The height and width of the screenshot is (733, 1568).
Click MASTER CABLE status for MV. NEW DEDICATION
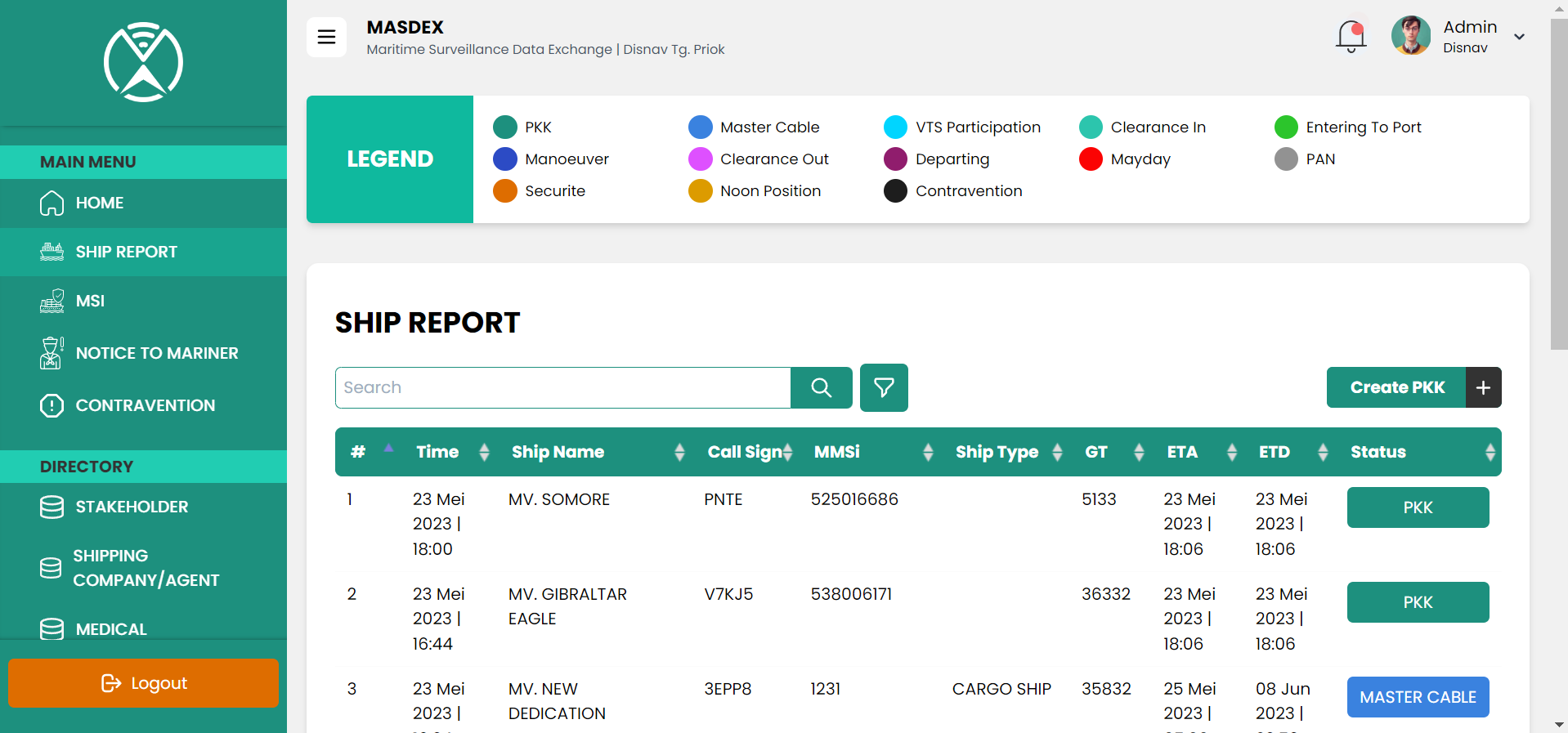(x=1418, y=697)
